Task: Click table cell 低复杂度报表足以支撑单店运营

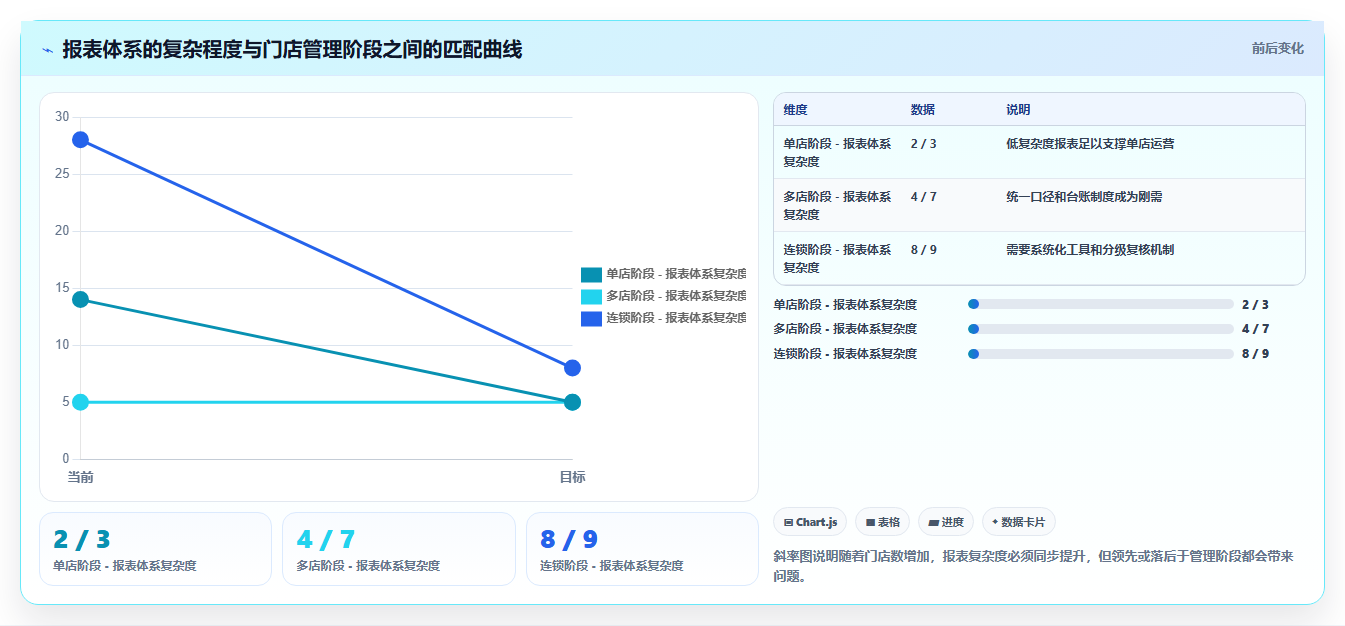Action: [1090, 144]
